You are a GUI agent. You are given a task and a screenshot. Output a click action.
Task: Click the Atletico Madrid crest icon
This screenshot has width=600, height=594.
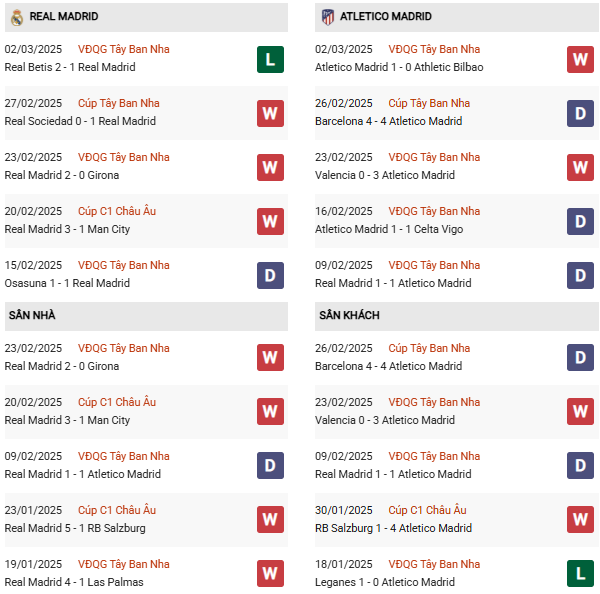click(327, 17)
